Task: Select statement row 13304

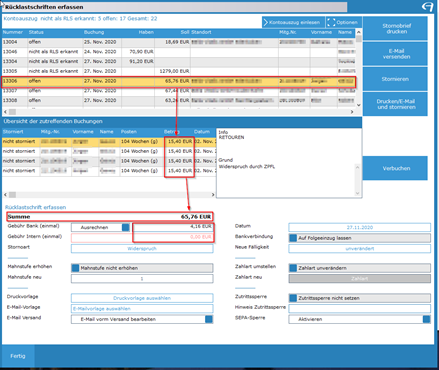Action: 179,61
